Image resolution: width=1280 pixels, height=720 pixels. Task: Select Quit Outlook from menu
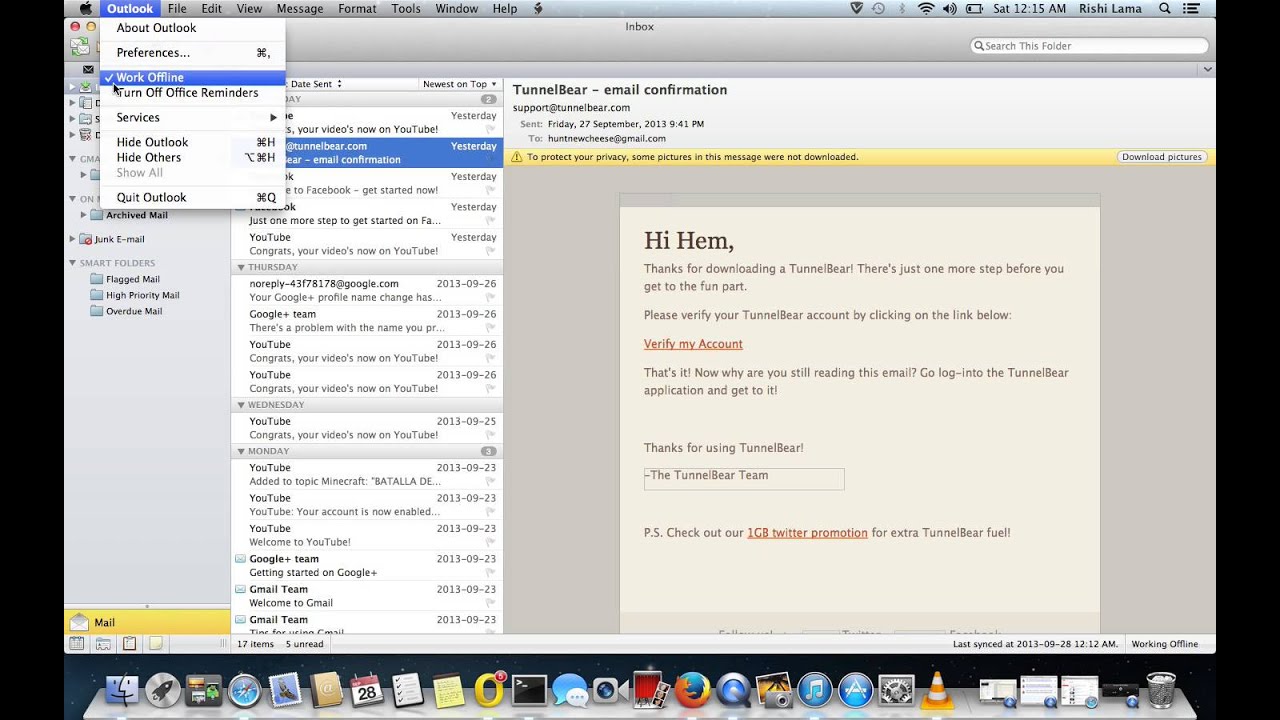pyautogui.click(x=192, y=198)
